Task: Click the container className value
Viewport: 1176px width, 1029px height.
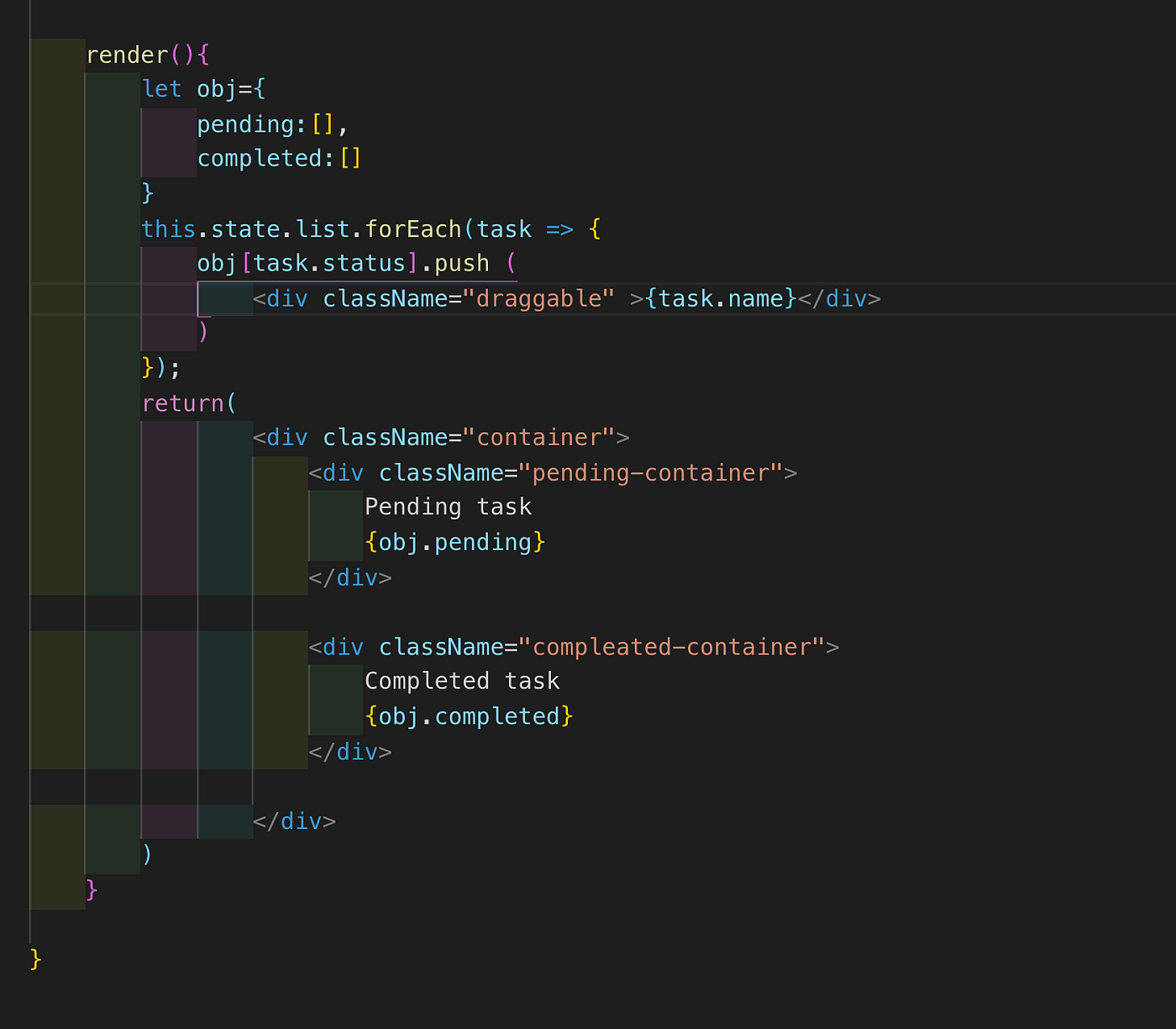Action: (541, 437)
